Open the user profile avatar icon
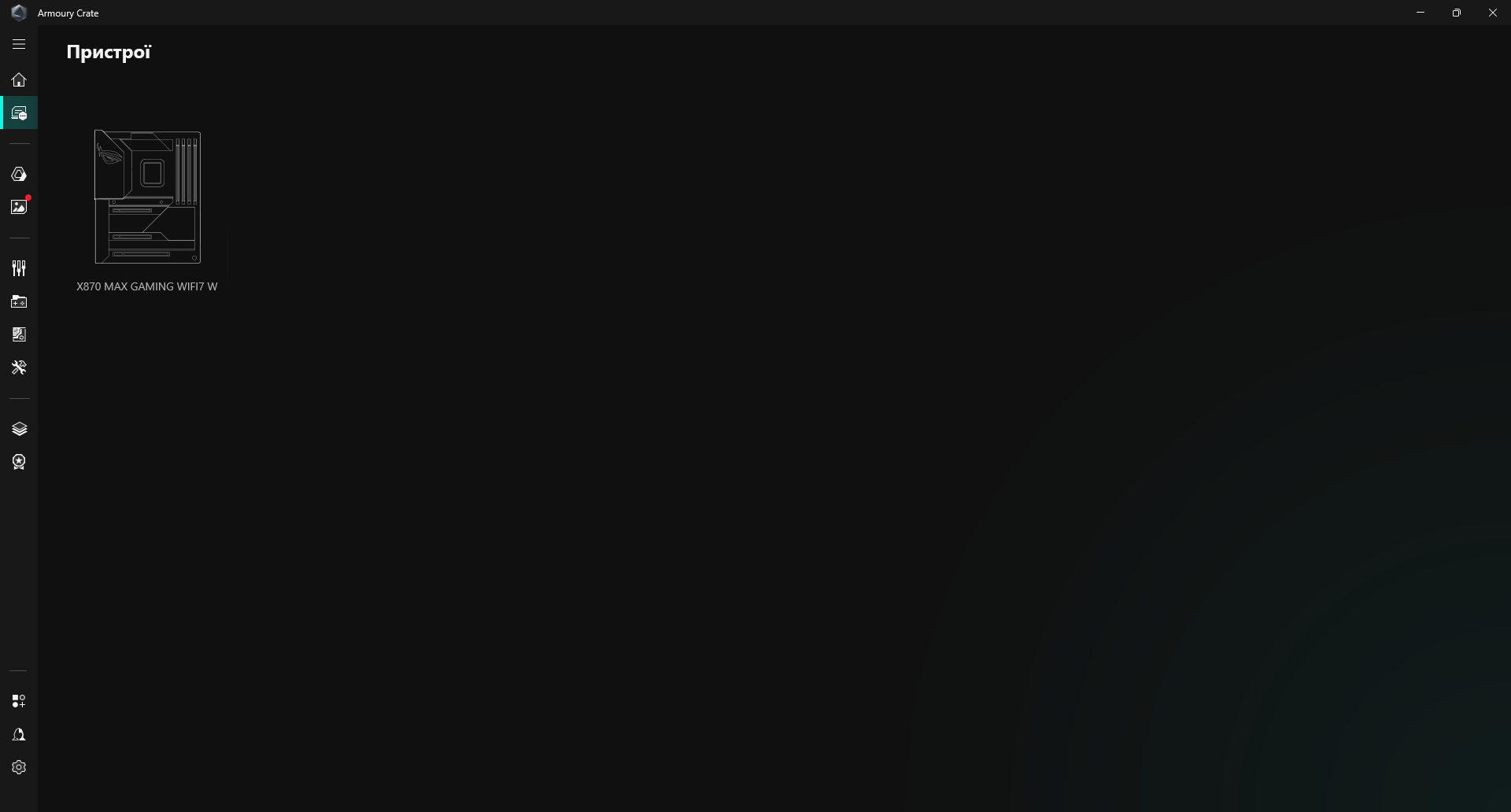Screen dimensions: 1511x812 (x=19, y=734)
